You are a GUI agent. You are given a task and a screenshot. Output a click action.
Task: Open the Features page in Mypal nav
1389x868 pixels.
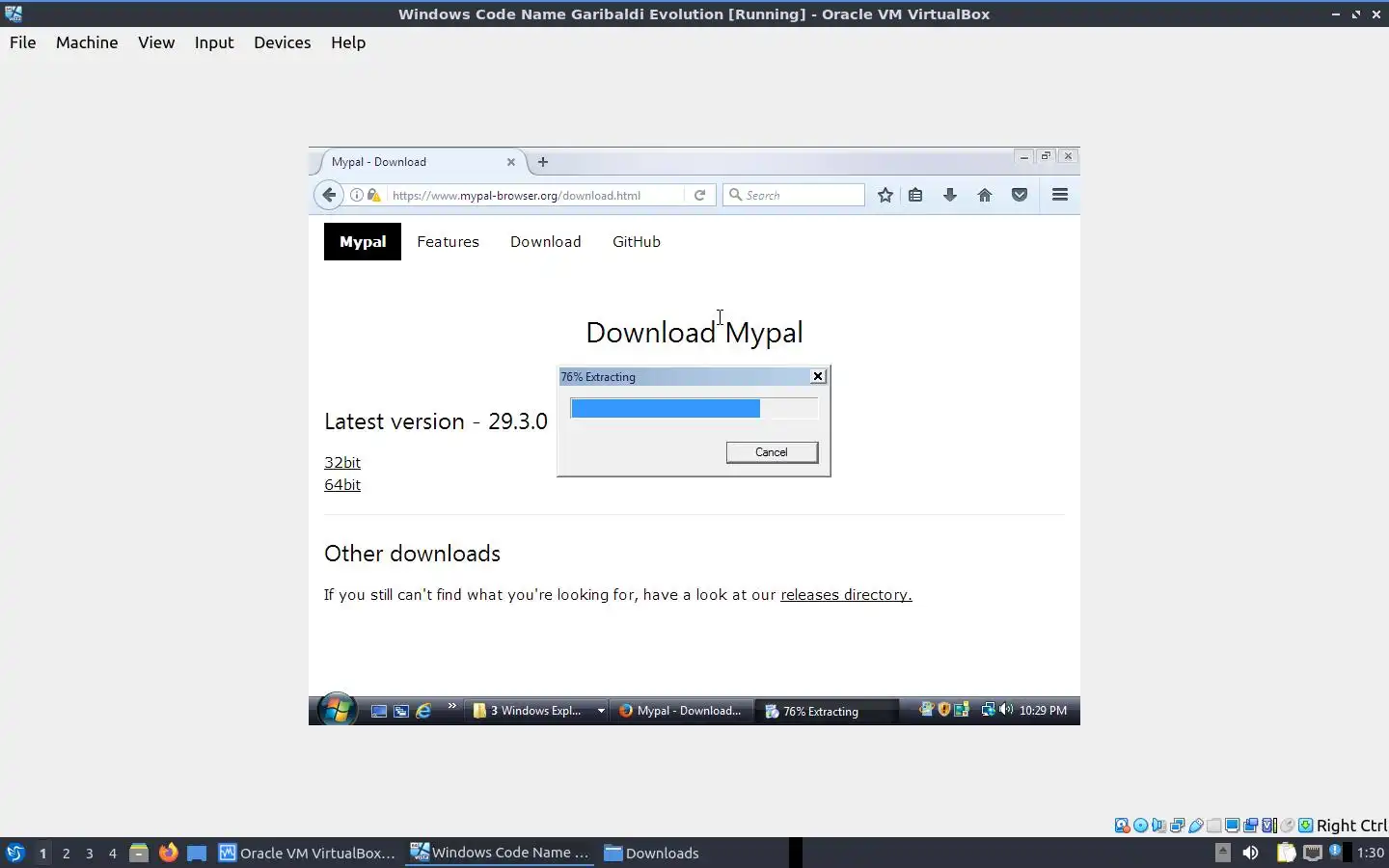coord(448,241)
